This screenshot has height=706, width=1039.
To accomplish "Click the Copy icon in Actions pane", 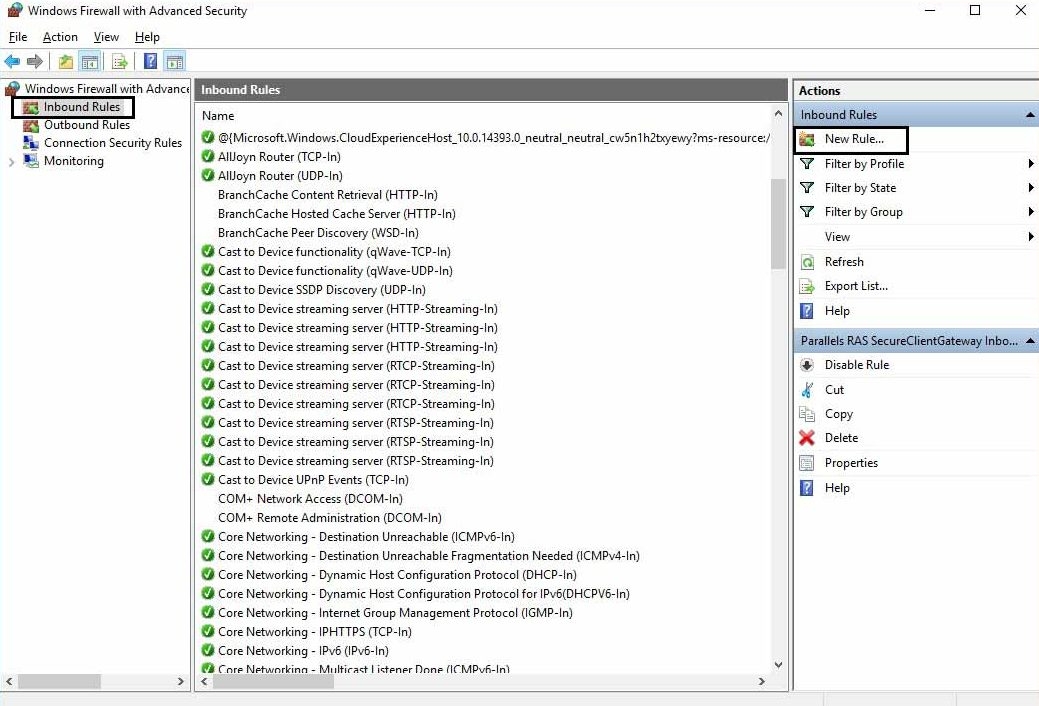I will pos(807,413).
